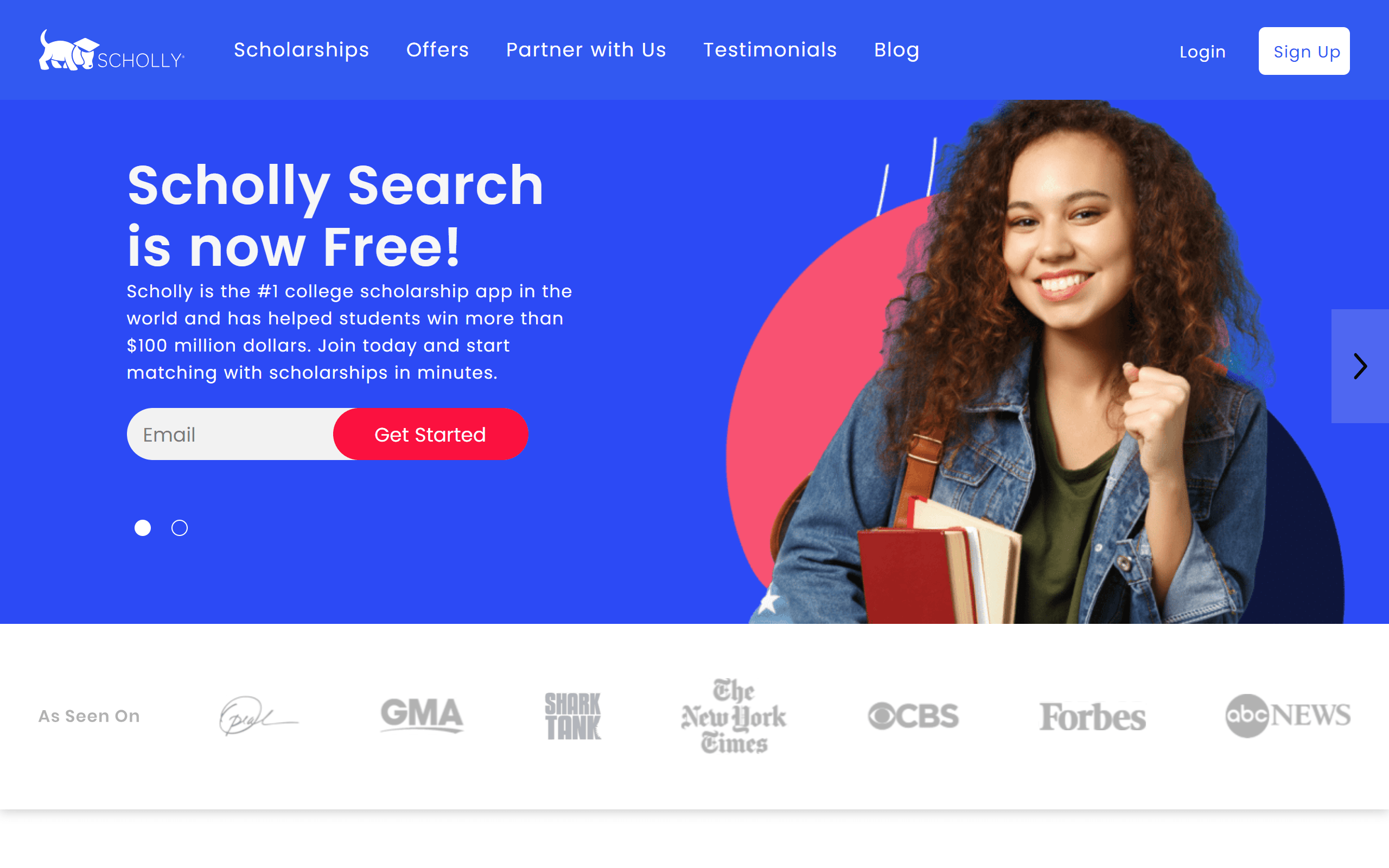
Task: Click the Scholly logo icon
Action: click(x=111, y=50)
